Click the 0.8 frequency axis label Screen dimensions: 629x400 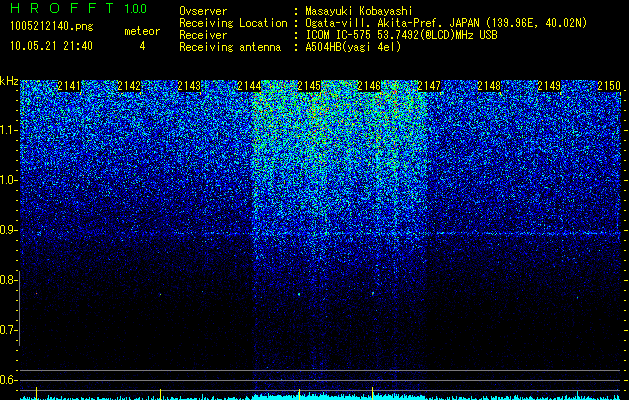pos(8,280)
